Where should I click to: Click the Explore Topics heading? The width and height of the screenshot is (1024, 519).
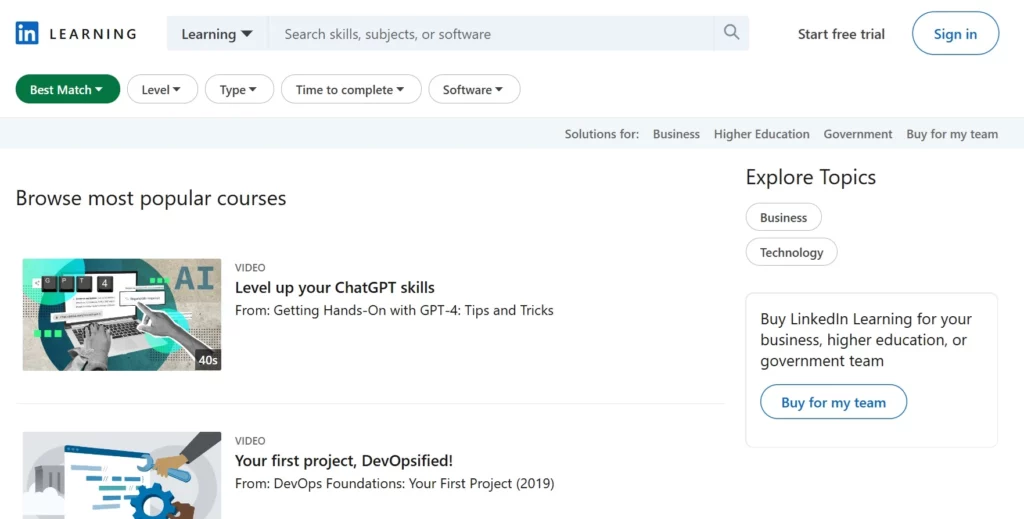[x=810, y=177]
